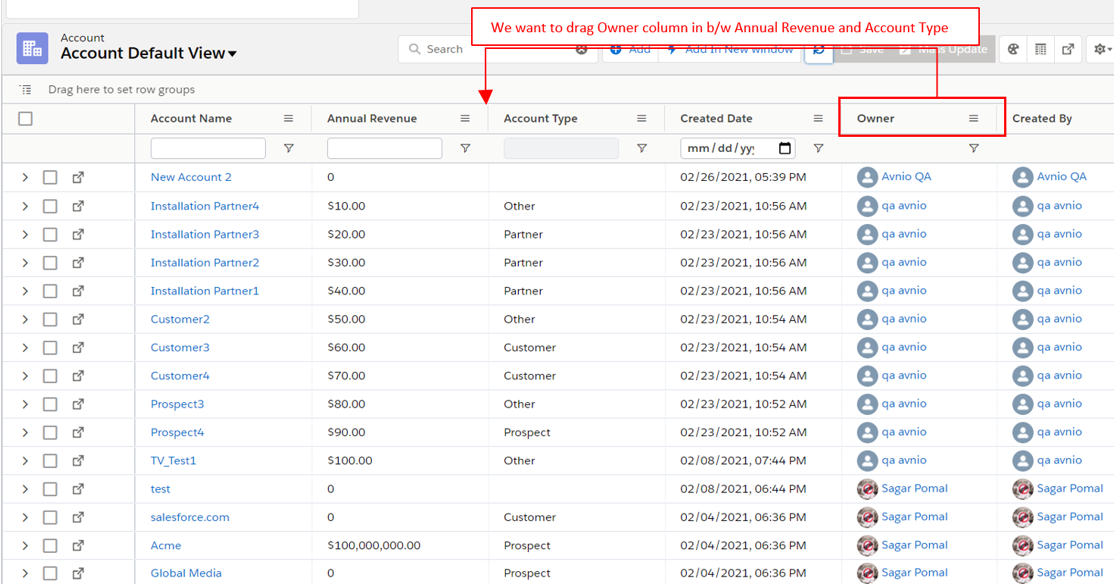Expand the New Account 2 row
1114x586 pixels.
click(x=25, y=177)
